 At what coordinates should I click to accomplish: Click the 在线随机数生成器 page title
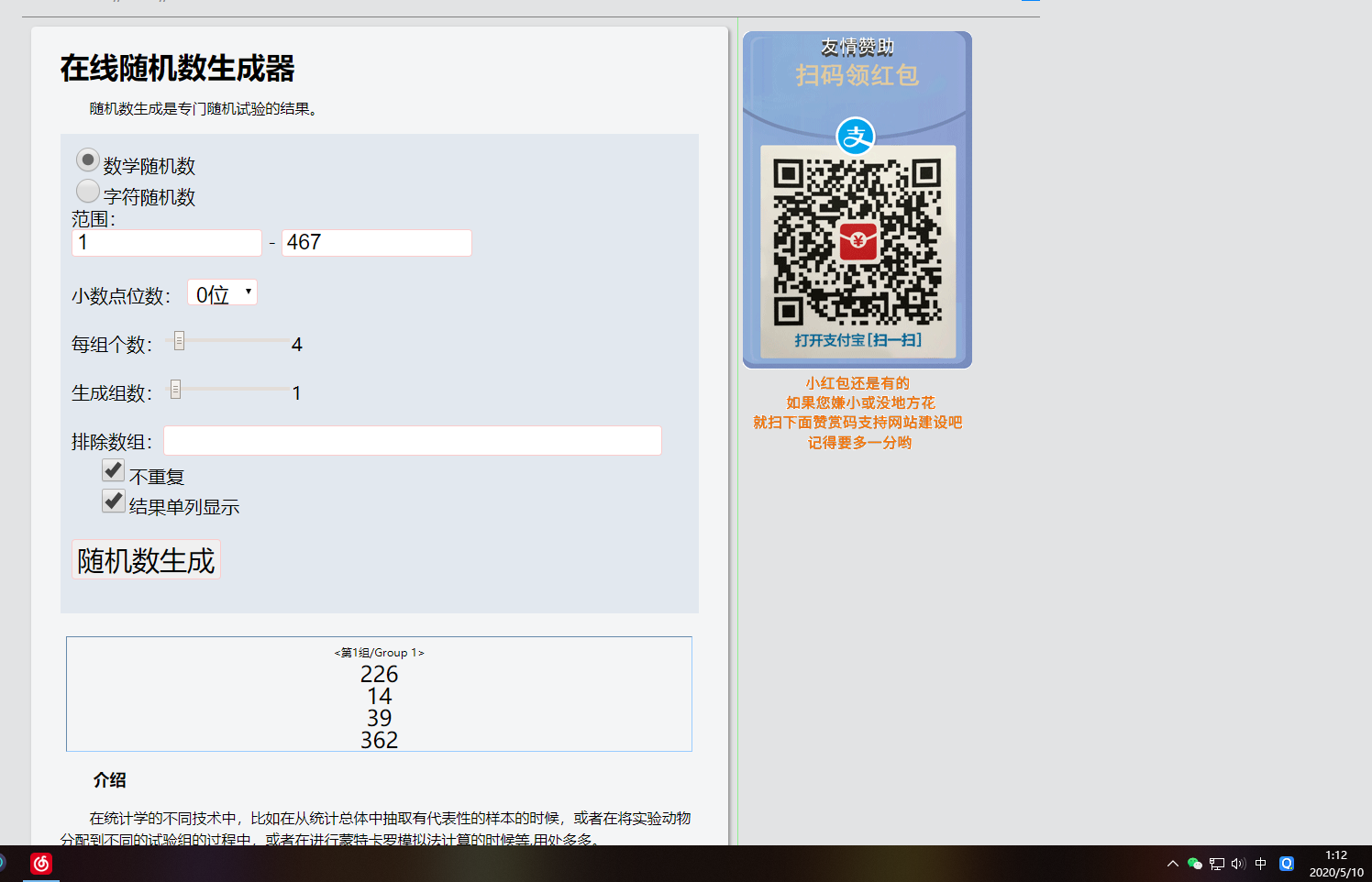click(177, 68)
